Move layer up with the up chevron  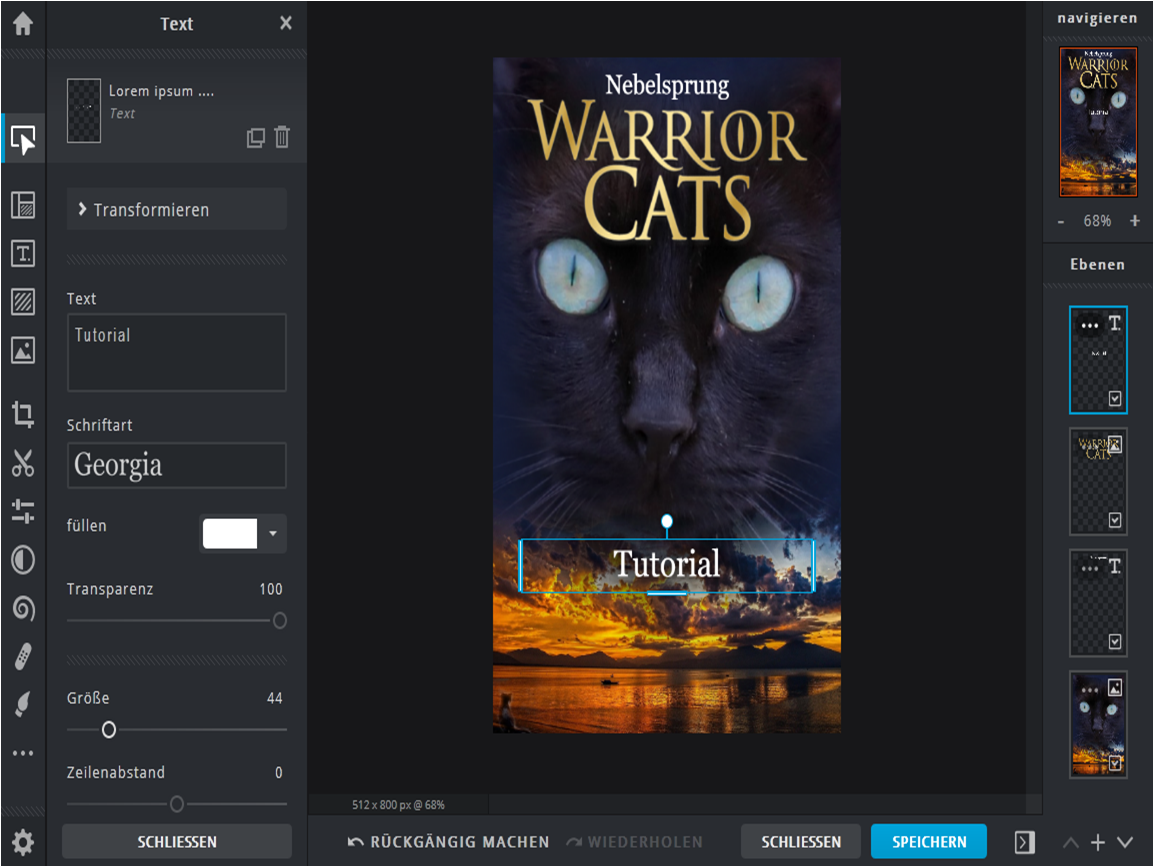tap(1071, 843)
